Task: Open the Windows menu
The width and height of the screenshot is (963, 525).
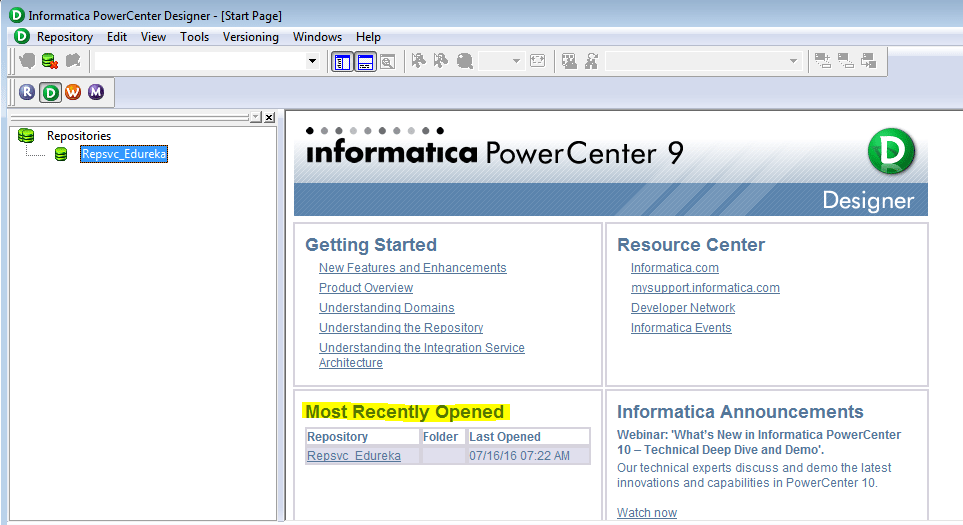Action: (x=317, y=37)
